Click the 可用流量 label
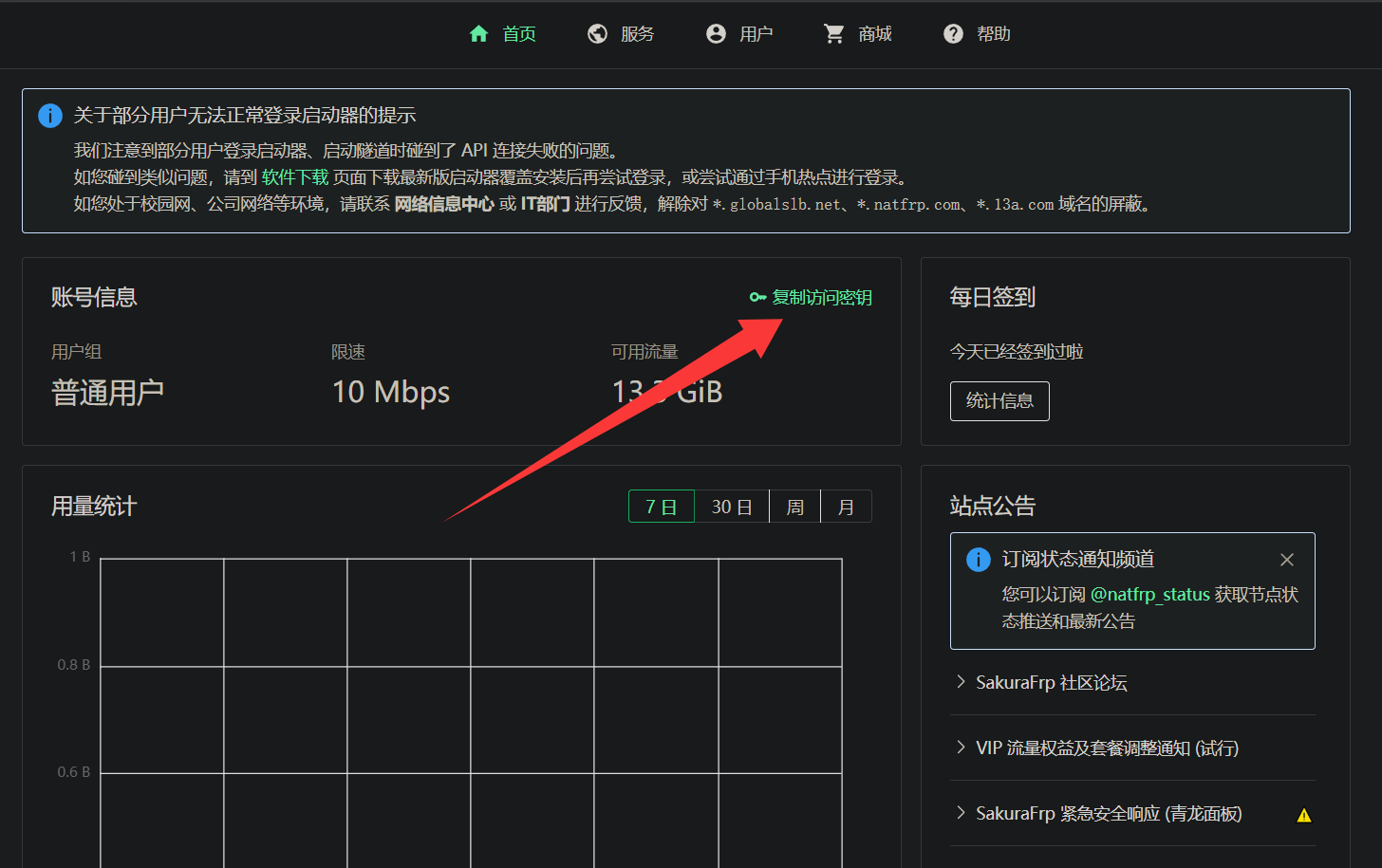This screenshot has height=868, width=1382. (x=644, y=352)
